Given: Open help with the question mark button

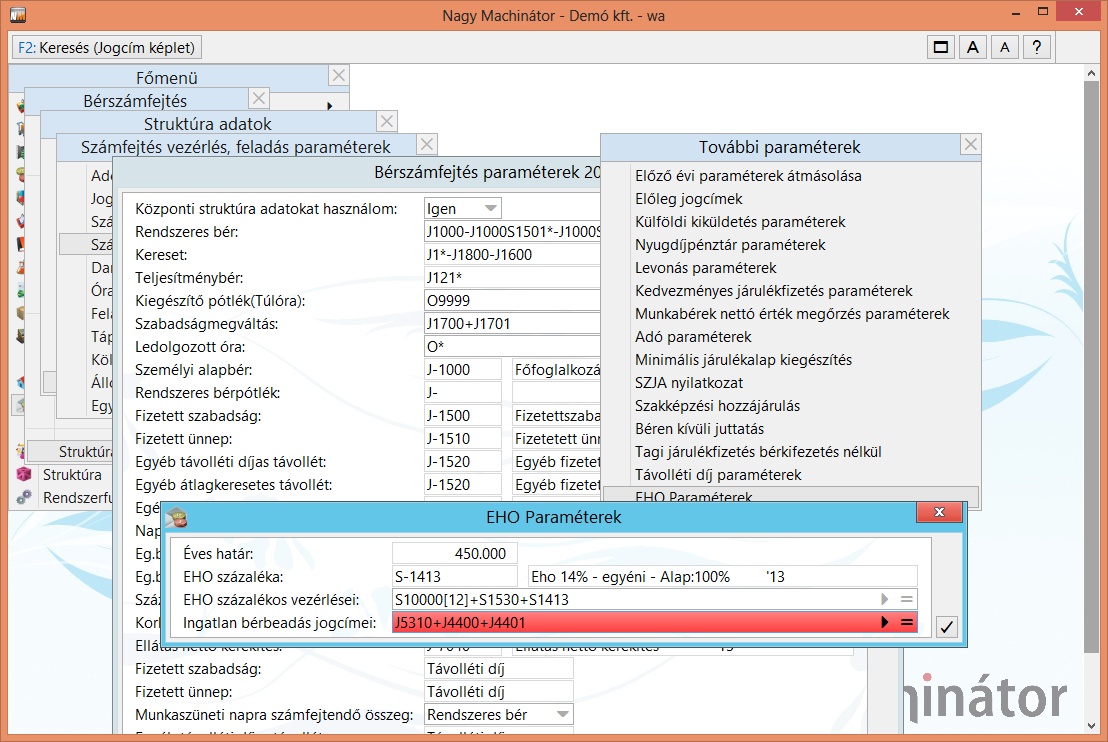Looking at the screenshot, I should click(1038, 47).
